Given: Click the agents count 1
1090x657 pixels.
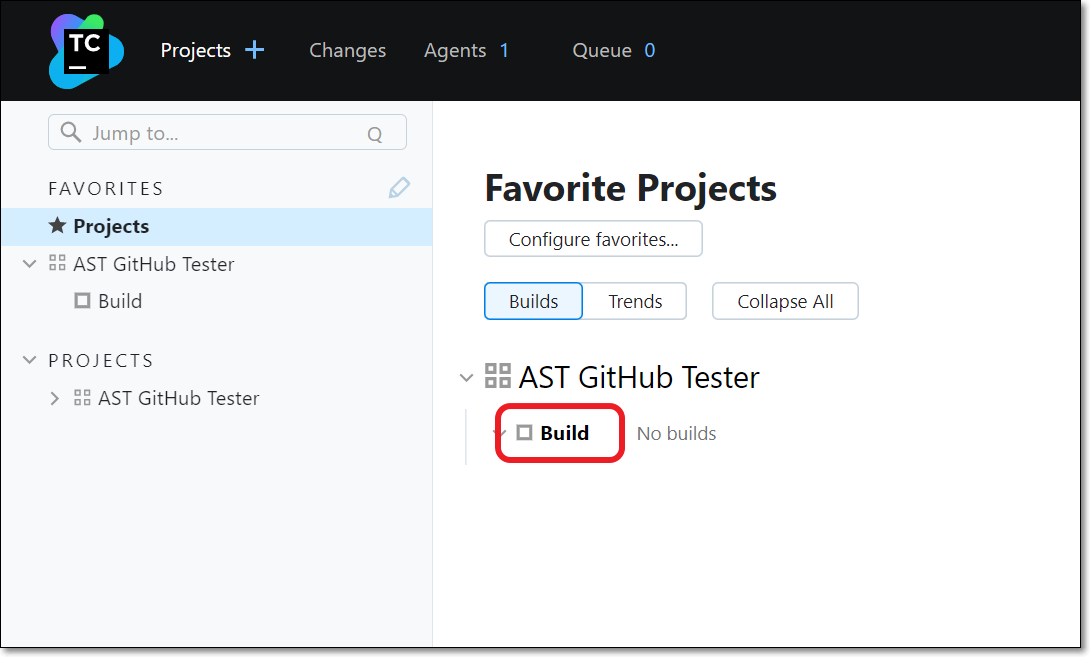Looking at the screenshot, I should 504,50.
